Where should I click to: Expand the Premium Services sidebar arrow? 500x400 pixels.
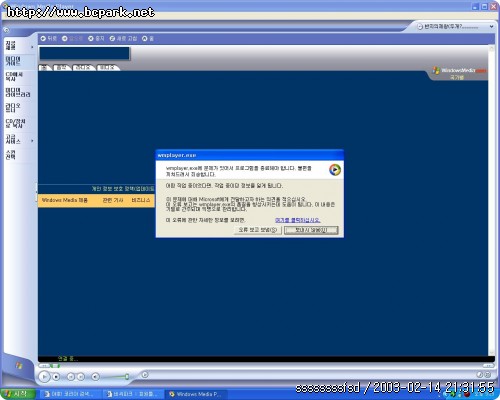click(x=32, y=141)
